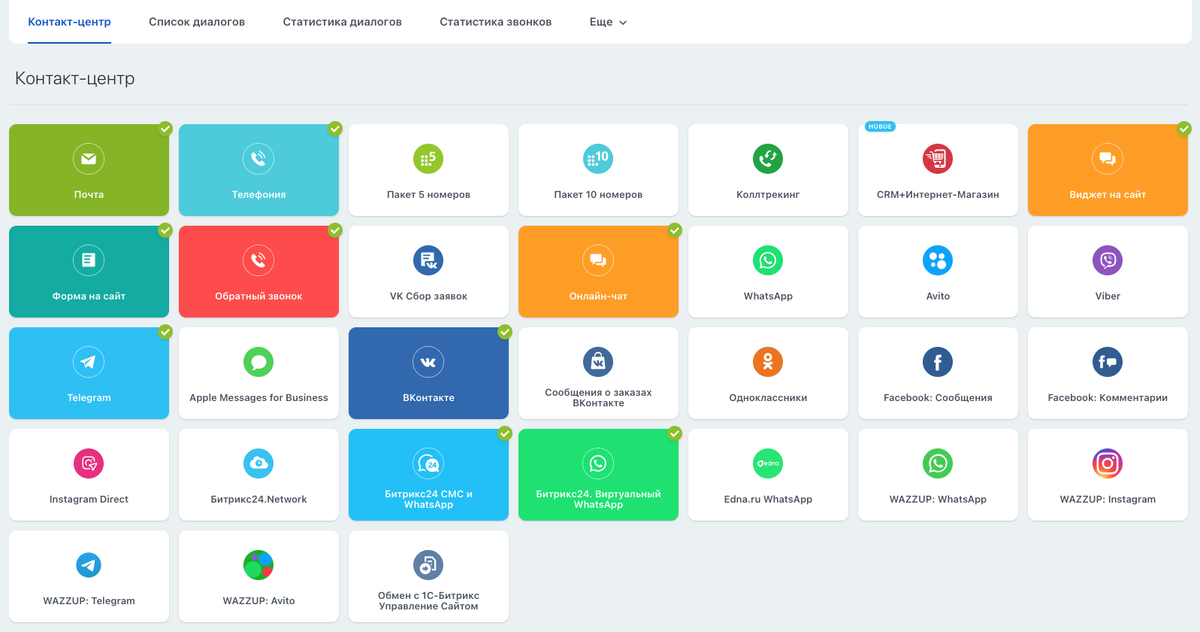Viewport: 1200px width, 632px height.
Task: Click the Битрикс24.Network label text
Action: point(258,499)
